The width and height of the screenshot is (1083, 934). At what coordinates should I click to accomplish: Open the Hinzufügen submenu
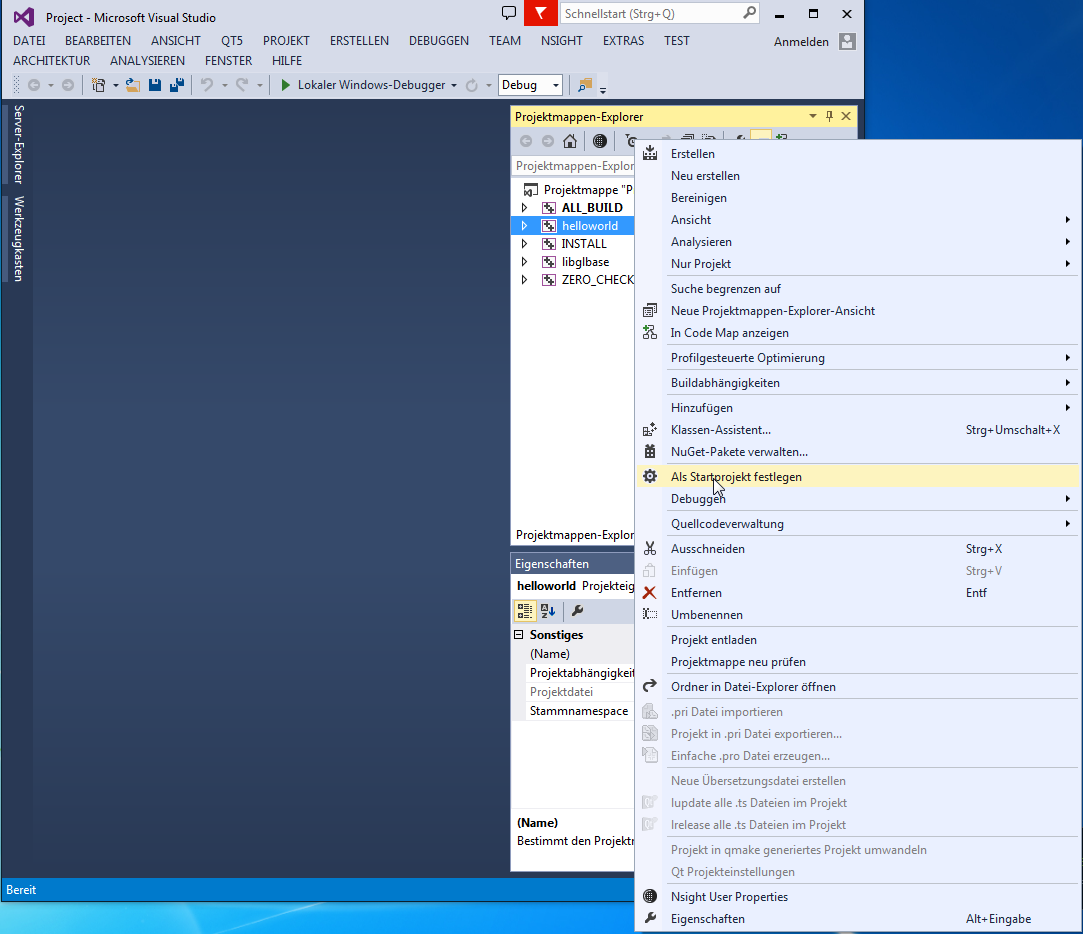[857, 408]
